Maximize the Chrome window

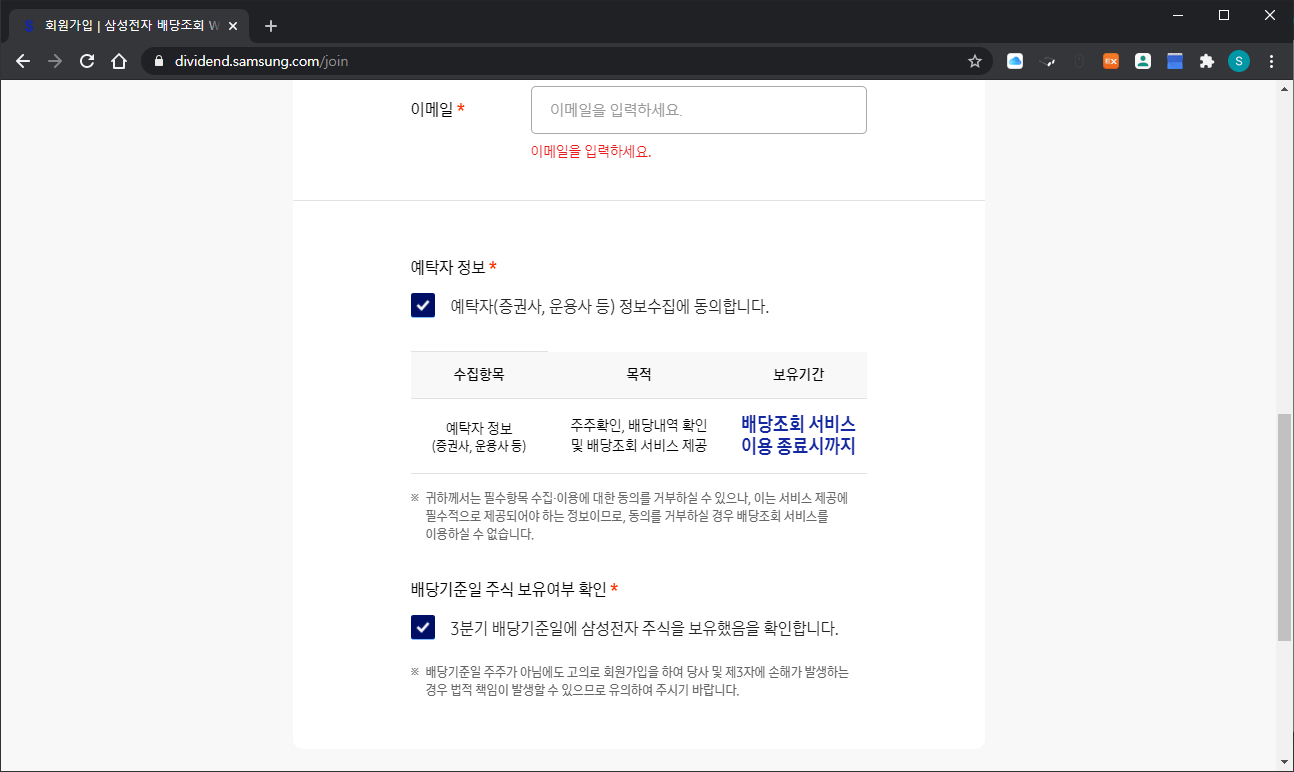click(x=1224, y=15)
